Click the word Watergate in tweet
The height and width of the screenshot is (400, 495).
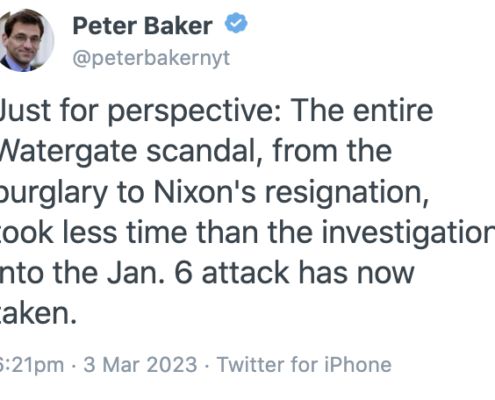(x=68, y=152)
